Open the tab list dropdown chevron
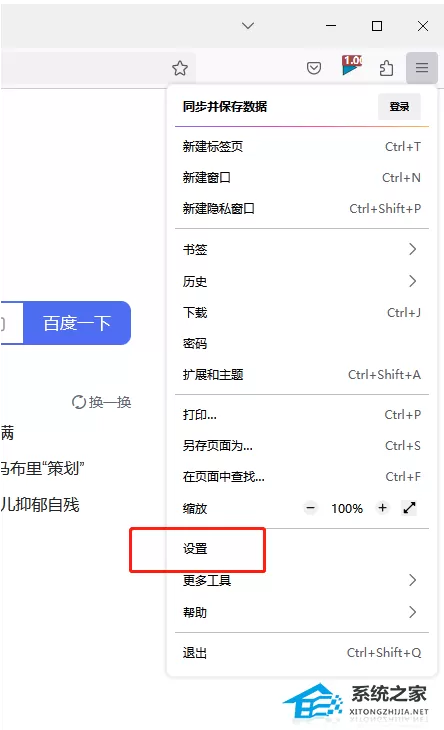The image size is (444, 730). pos(248,26)
